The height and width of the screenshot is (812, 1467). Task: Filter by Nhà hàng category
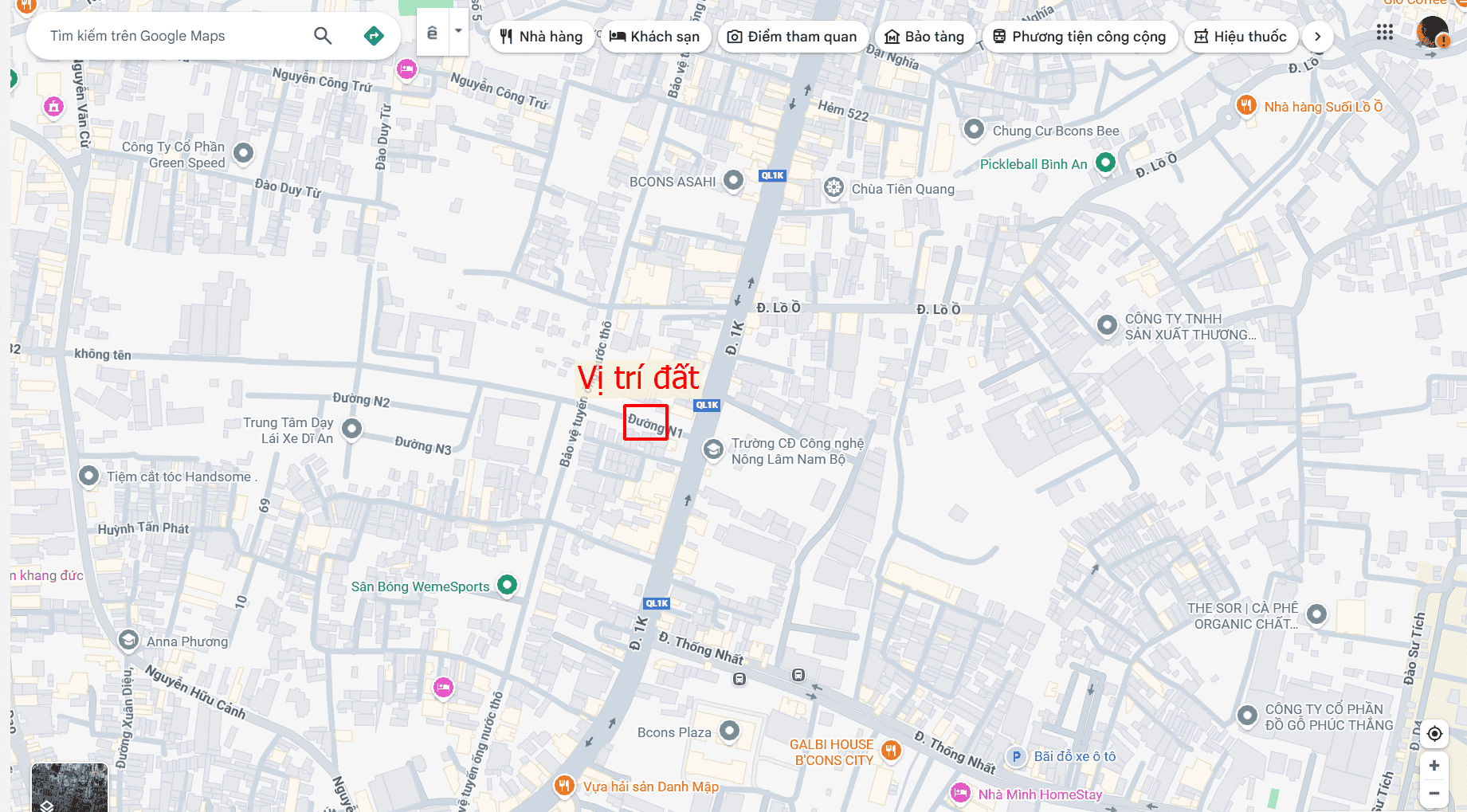pyautogui.click(x=542, y=37)
